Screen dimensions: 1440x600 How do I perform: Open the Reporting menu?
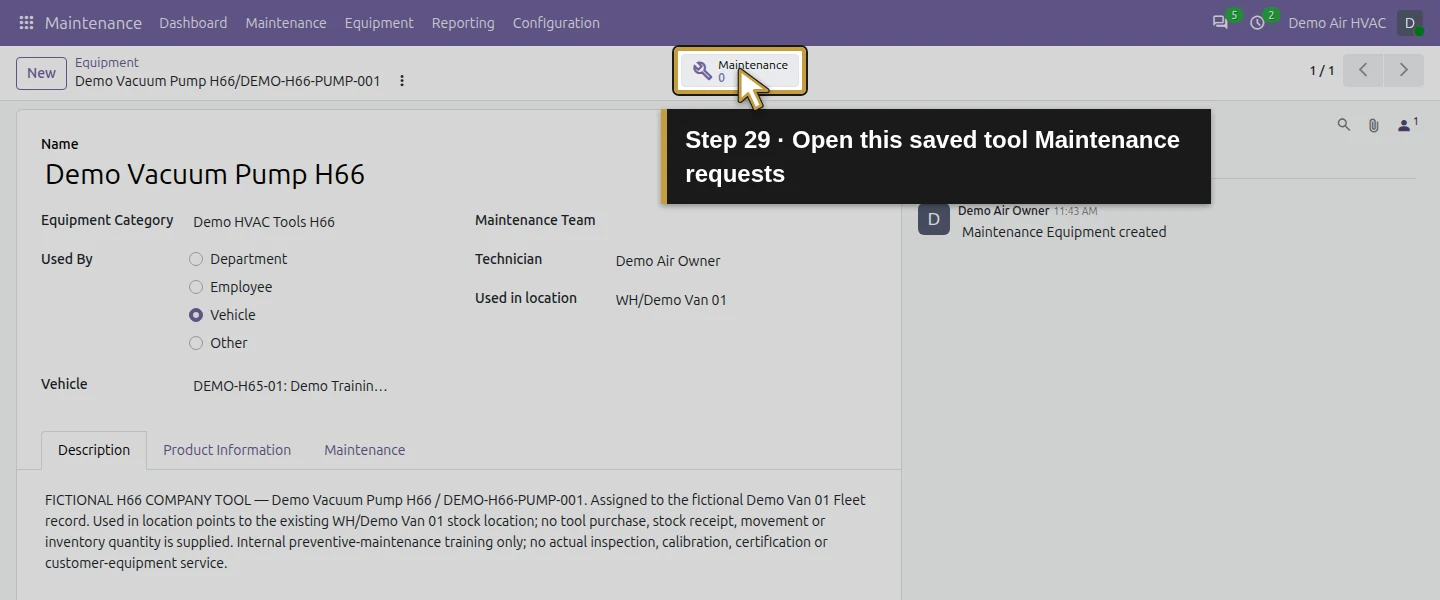[463, 22]
